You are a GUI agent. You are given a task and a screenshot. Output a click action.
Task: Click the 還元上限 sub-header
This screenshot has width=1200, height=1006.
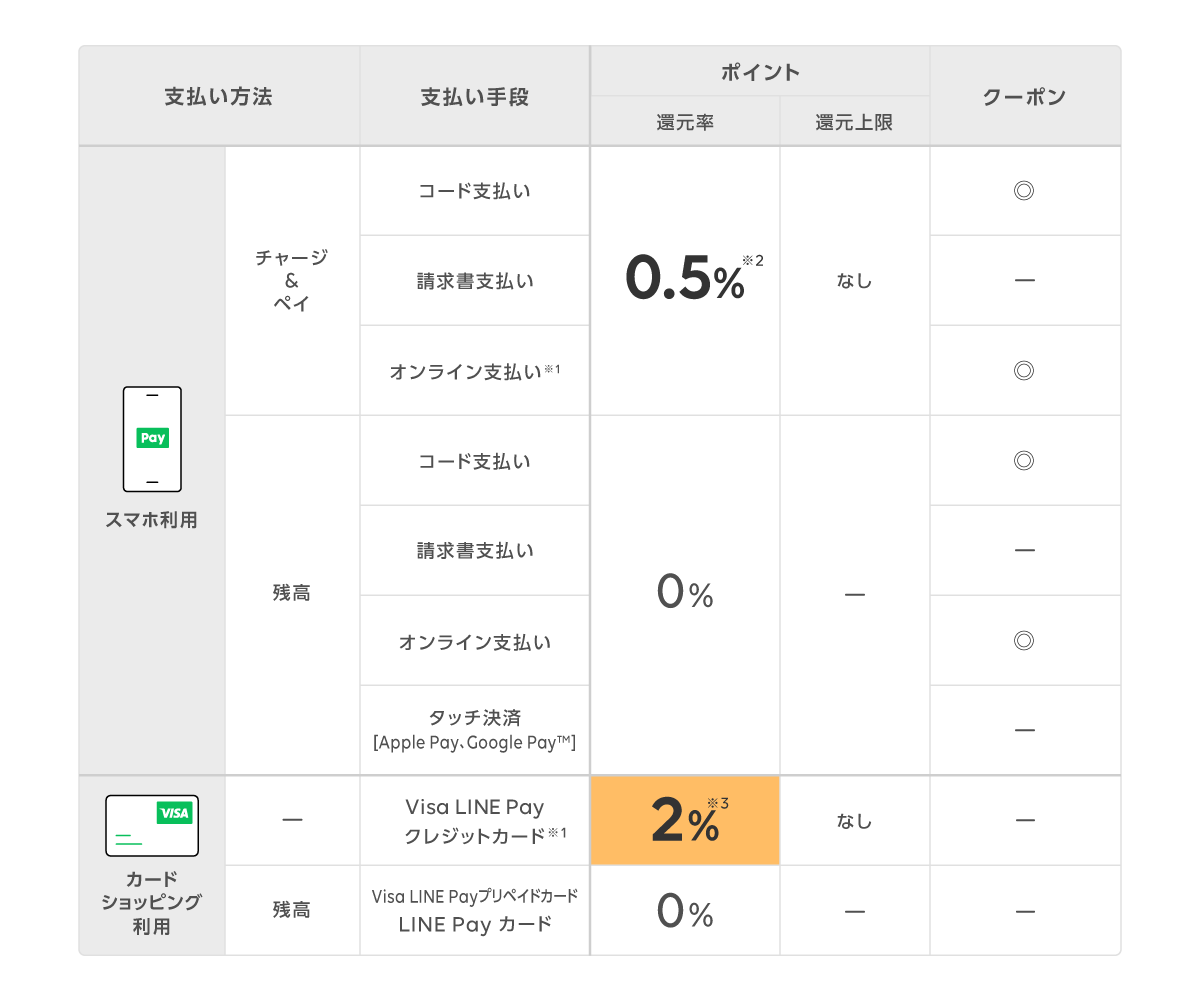(x=854, y=122)
